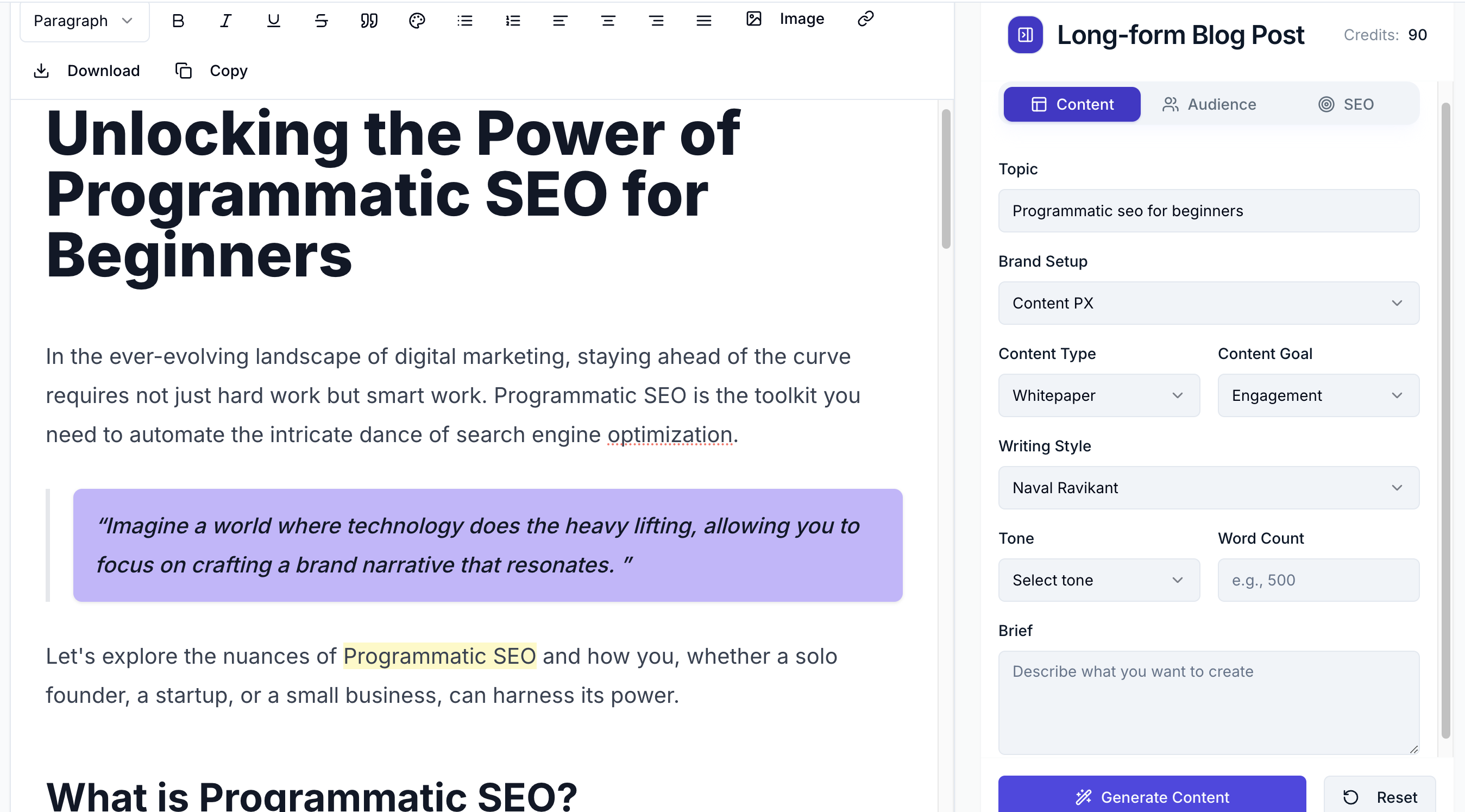Viewport: 1465px width, 812px height.
Task: Apply strikethrough formatting
Action: pos(322,21)
